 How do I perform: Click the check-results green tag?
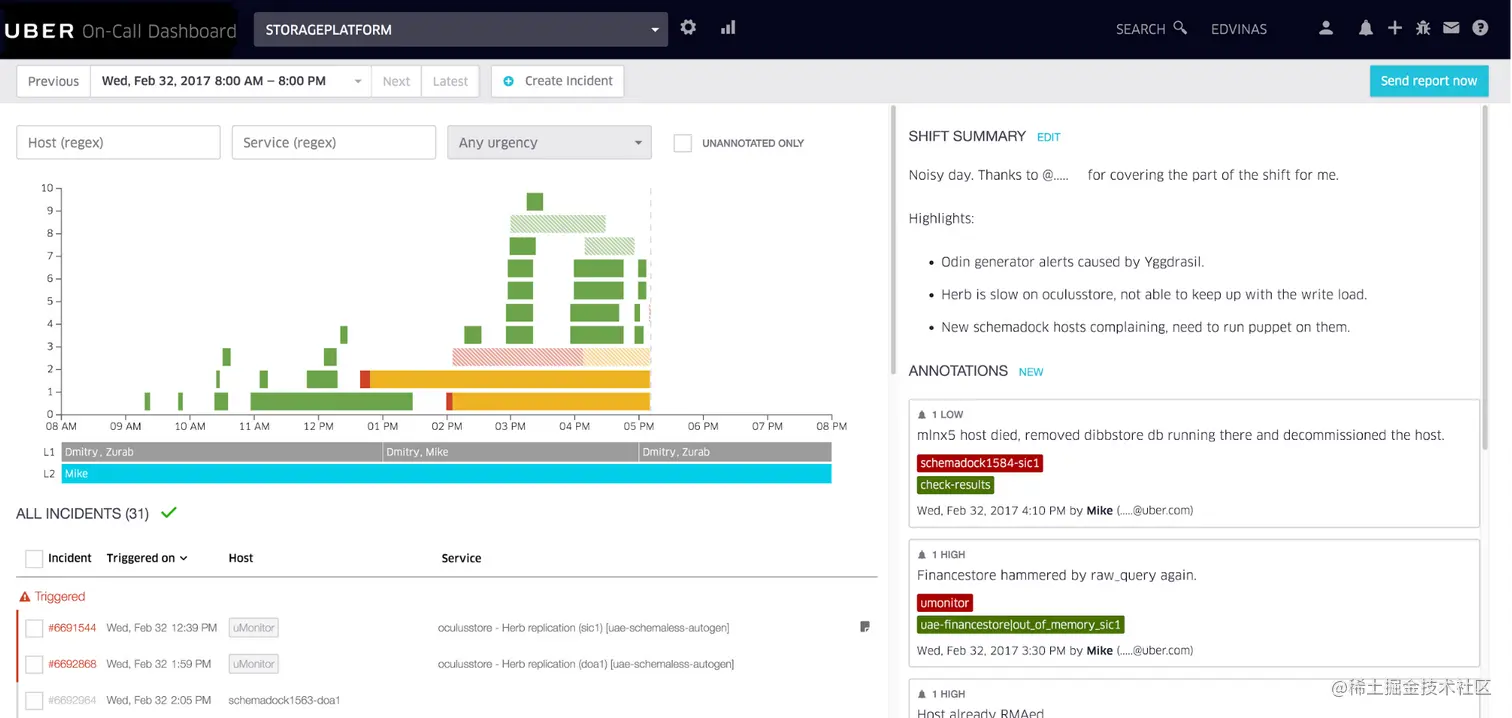955,485
